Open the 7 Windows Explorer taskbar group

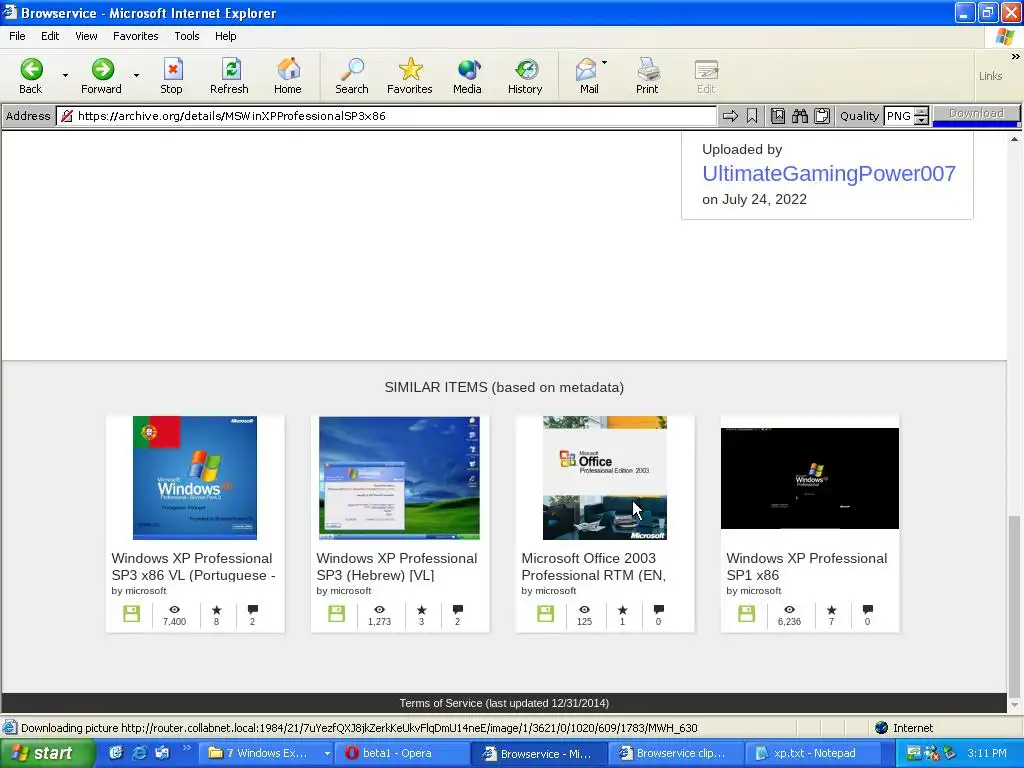pyautogui.click(x=266, y=753)
